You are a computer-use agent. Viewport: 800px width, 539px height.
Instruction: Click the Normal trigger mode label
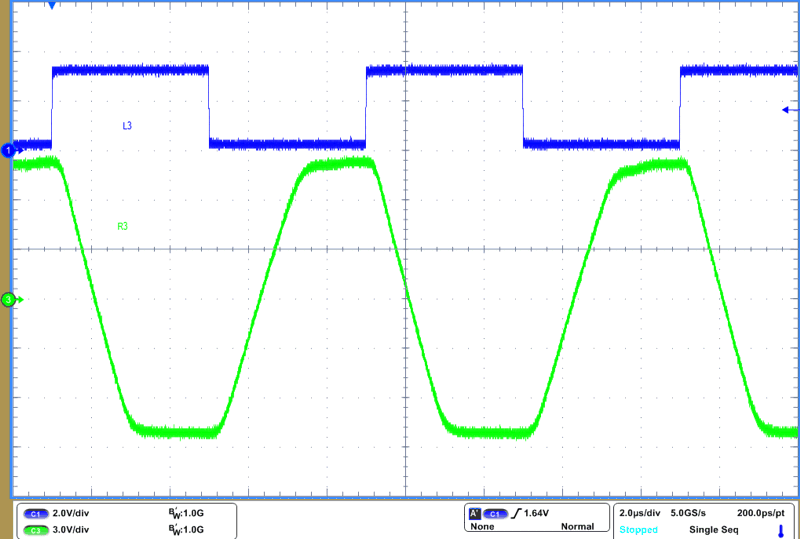click(x=577, y=526)
